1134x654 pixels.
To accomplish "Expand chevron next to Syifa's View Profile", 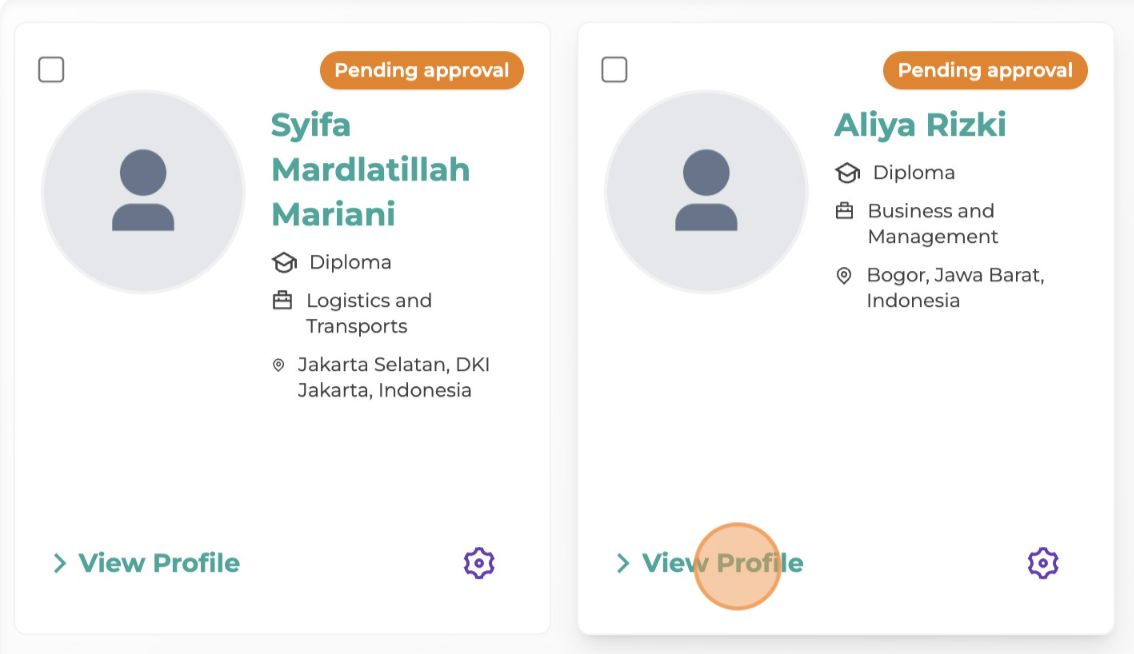I will click(x=60, y=563).
